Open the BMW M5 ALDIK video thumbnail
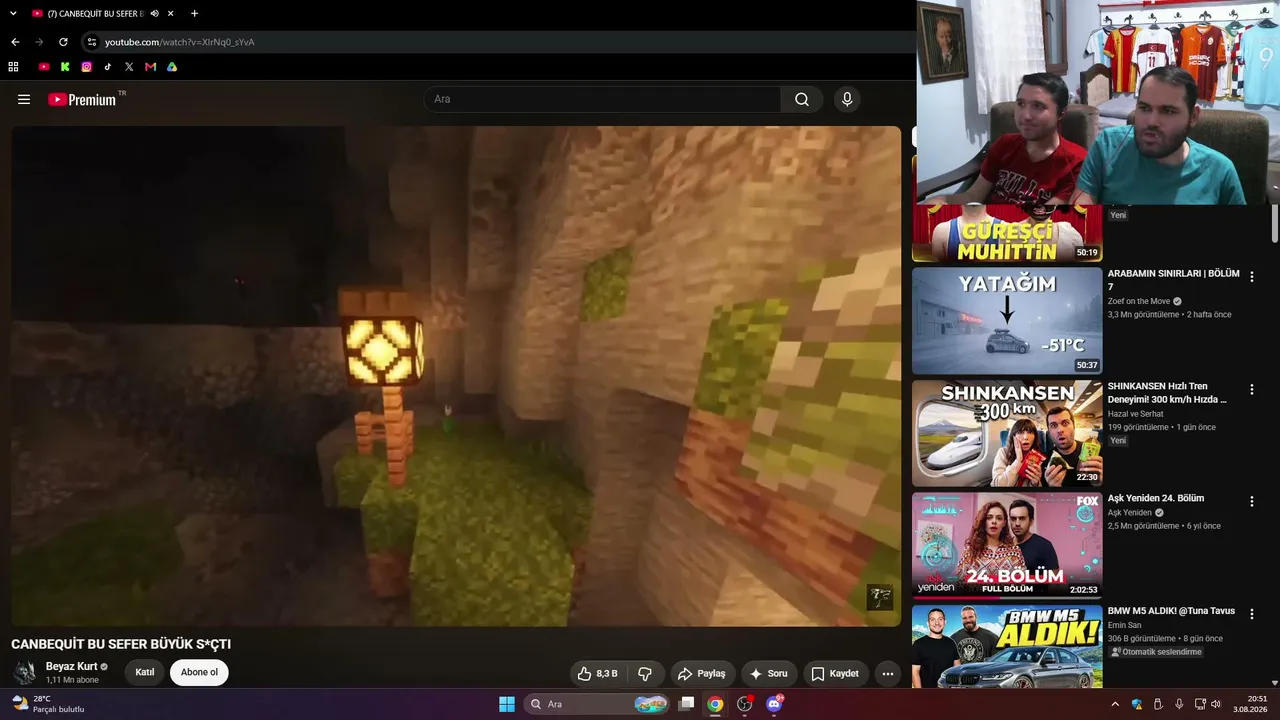1280x720 pixels. pos(1007,646)
